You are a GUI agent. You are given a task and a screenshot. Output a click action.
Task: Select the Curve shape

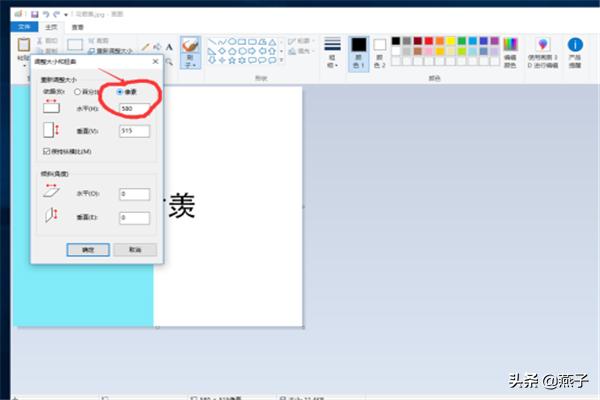point(222,42)
